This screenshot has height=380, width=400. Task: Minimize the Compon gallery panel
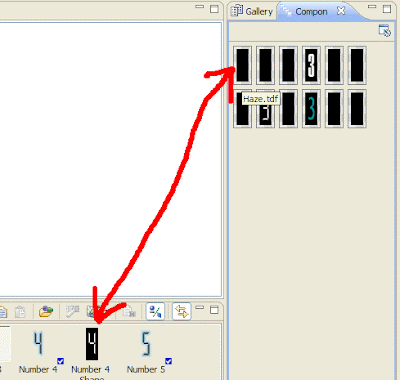tap(372, 7)
